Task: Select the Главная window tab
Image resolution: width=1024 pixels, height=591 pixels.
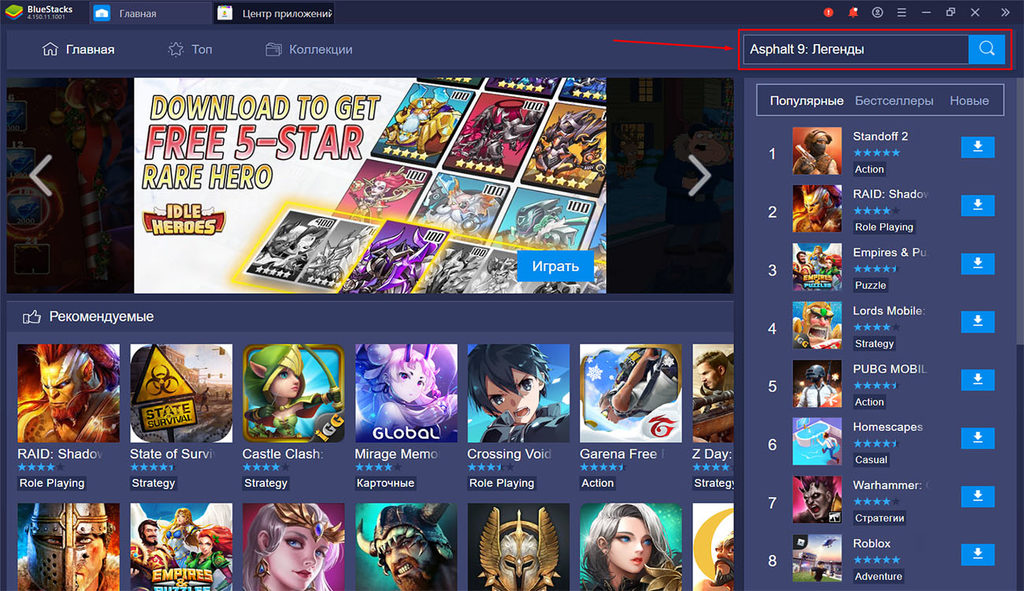Action: click(150, 13)
